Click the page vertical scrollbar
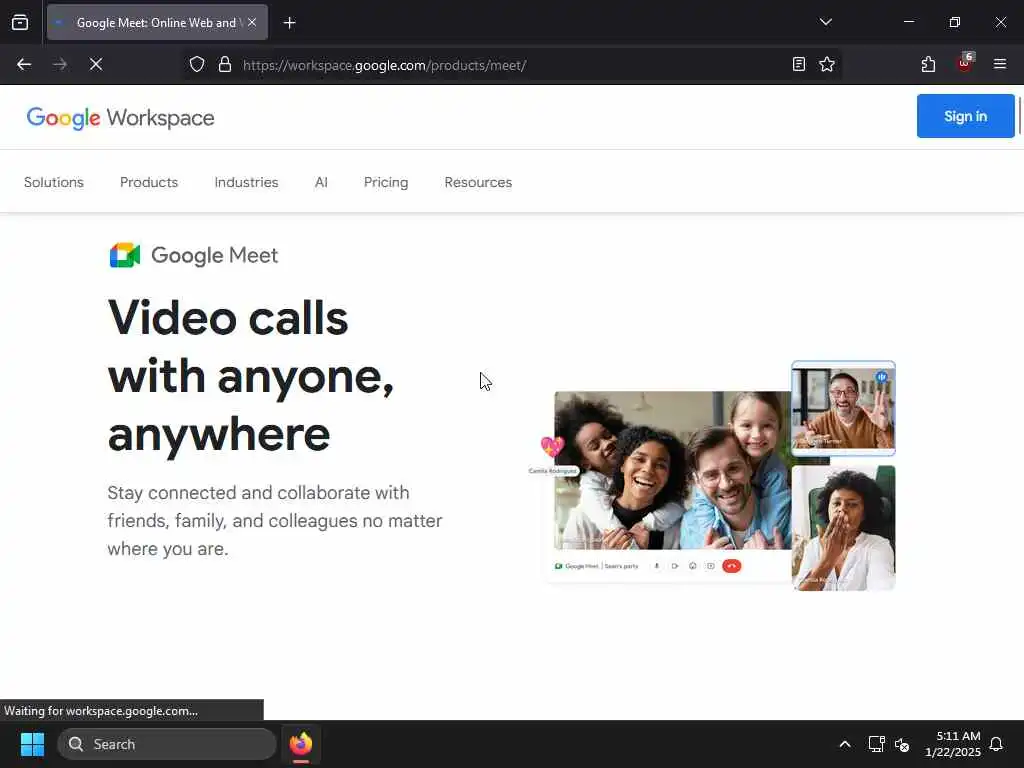Image resolution: width=1024 pixels, height=768 pixels. click(1019, 116)
